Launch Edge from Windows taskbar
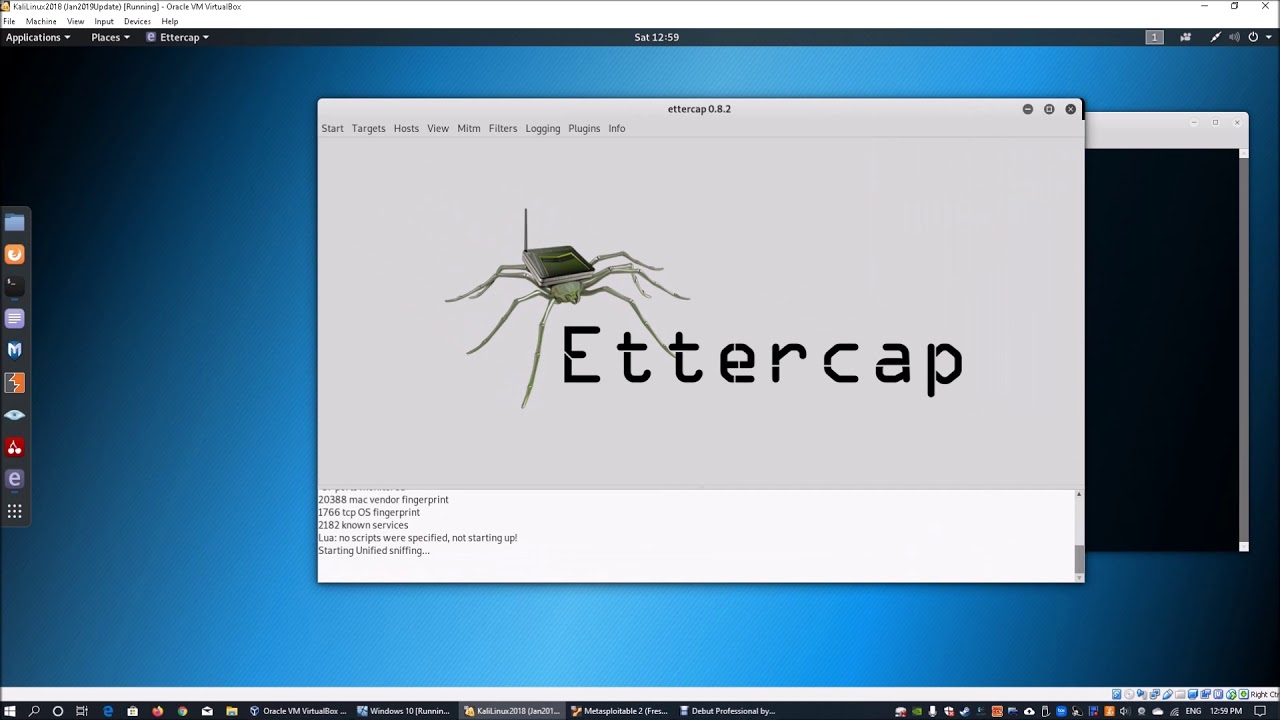 (108, 711)
